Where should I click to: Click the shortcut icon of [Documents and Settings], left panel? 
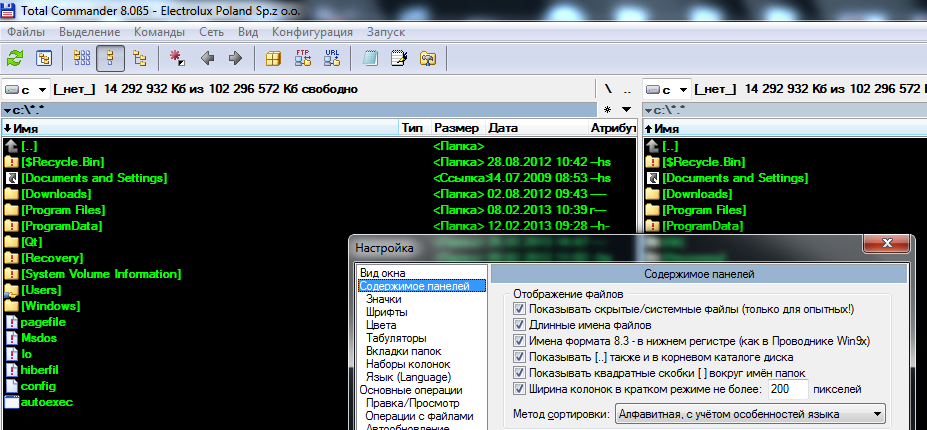pyautogui.click(x=11, y=178)
